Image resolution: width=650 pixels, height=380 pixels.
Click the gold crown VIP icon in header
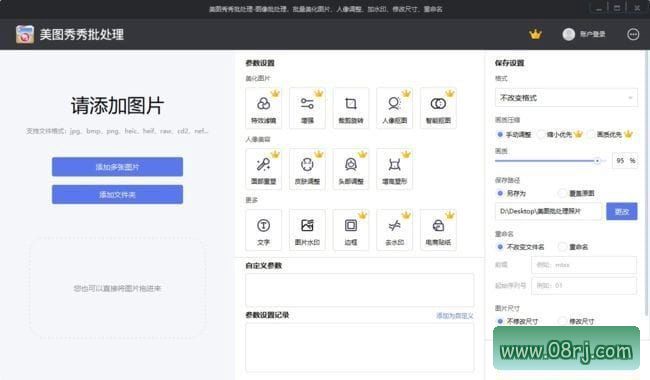pyautogui.click(x=535, y=34)
